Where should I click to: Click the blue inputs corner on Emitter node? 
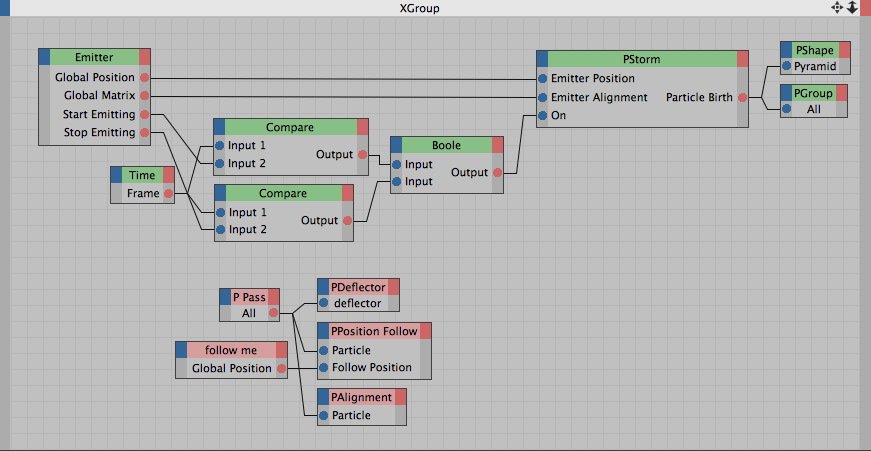pos(44,57)
